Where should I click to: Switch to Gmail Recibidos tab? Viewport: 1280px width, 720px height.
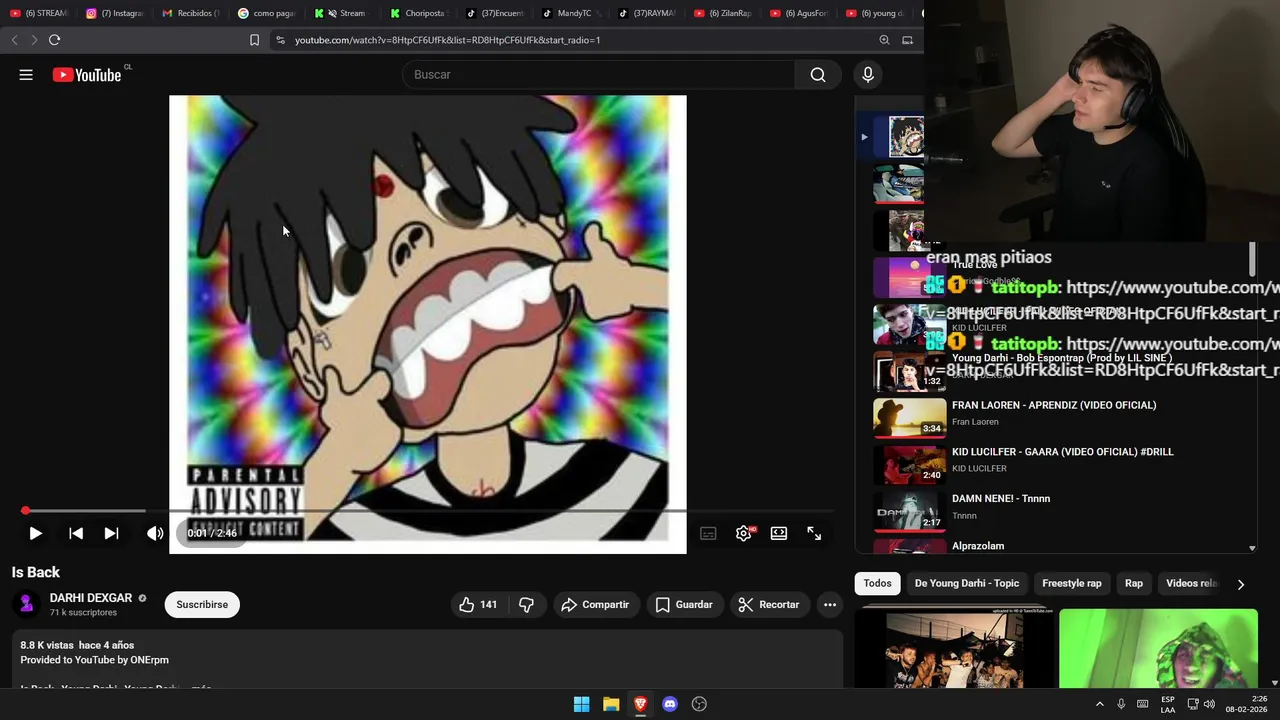[x=190, y=13]
